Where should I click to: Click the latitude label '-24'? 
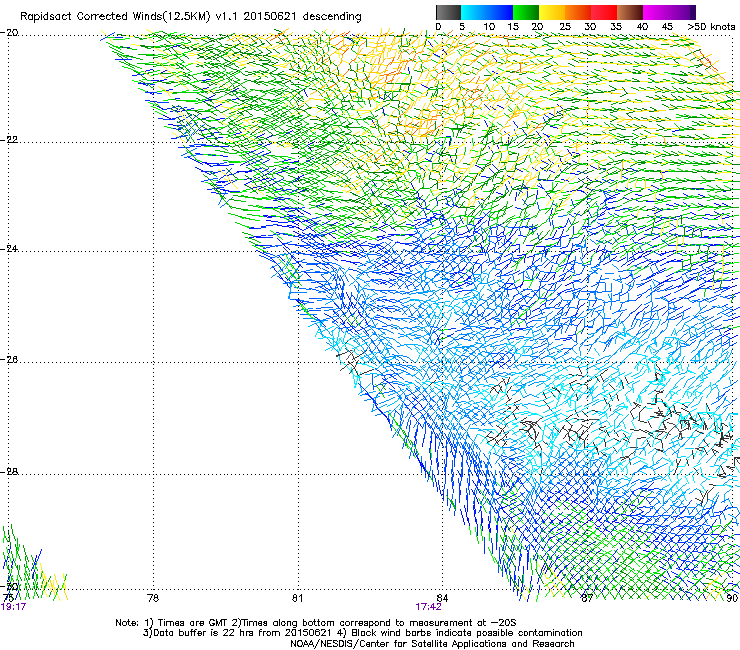point(9,249)
